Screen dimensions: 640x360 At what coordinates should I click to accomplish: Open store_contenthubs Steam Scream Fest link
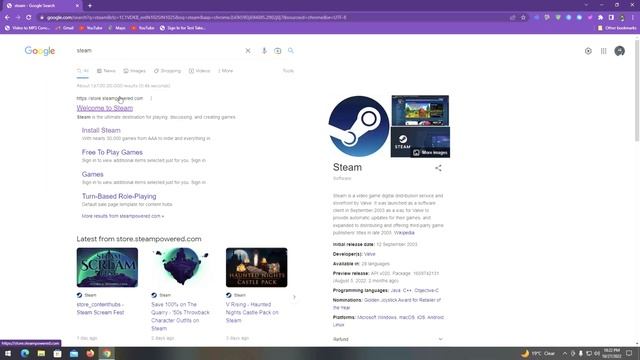click(x=100, y=309)
